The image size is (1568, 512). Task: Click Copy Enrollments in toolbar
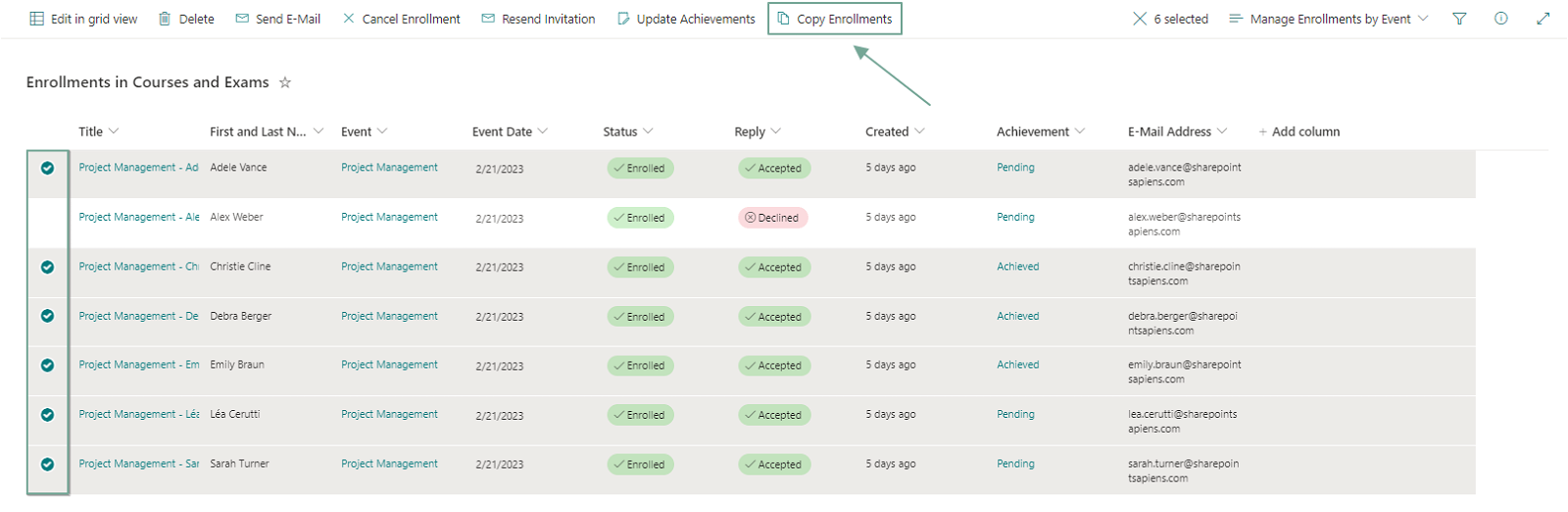(834, 19)
